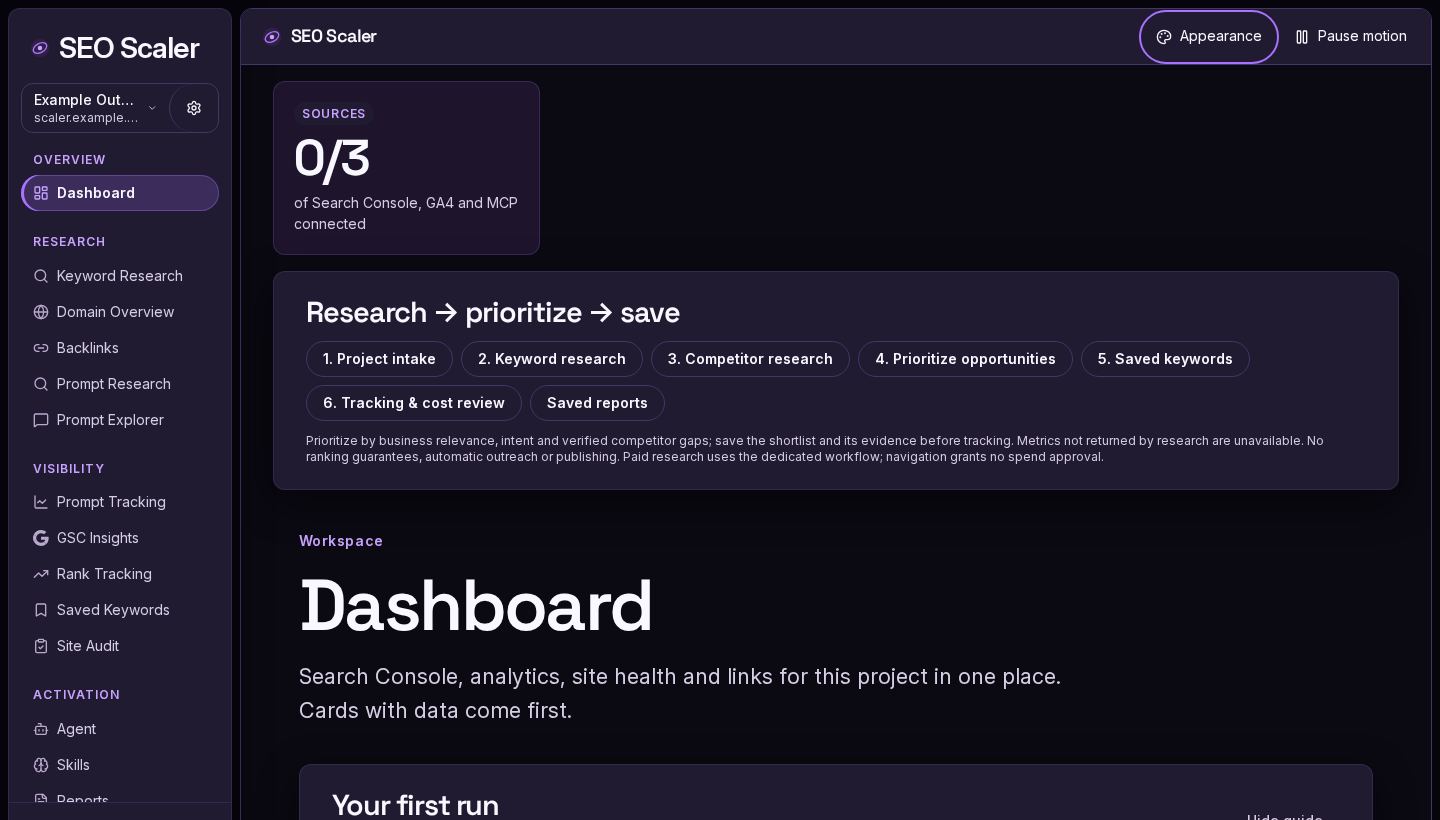This screenshot has height=820, width=1440.
Task: Click the 1. Project intake step
Action: [379, 359]
